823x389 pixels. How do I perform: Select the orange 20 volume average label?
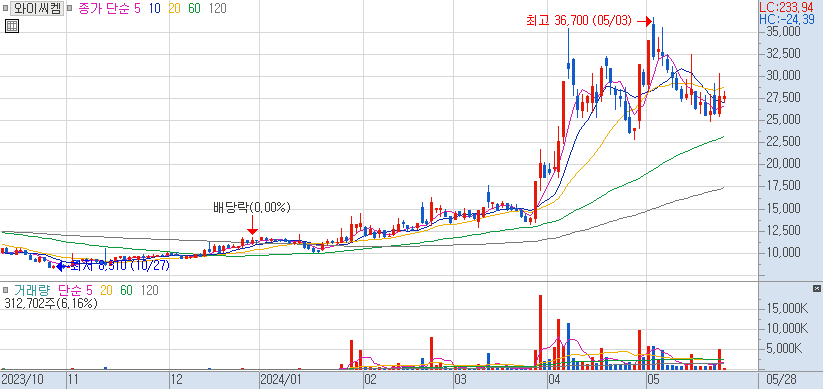pos(107,290)
